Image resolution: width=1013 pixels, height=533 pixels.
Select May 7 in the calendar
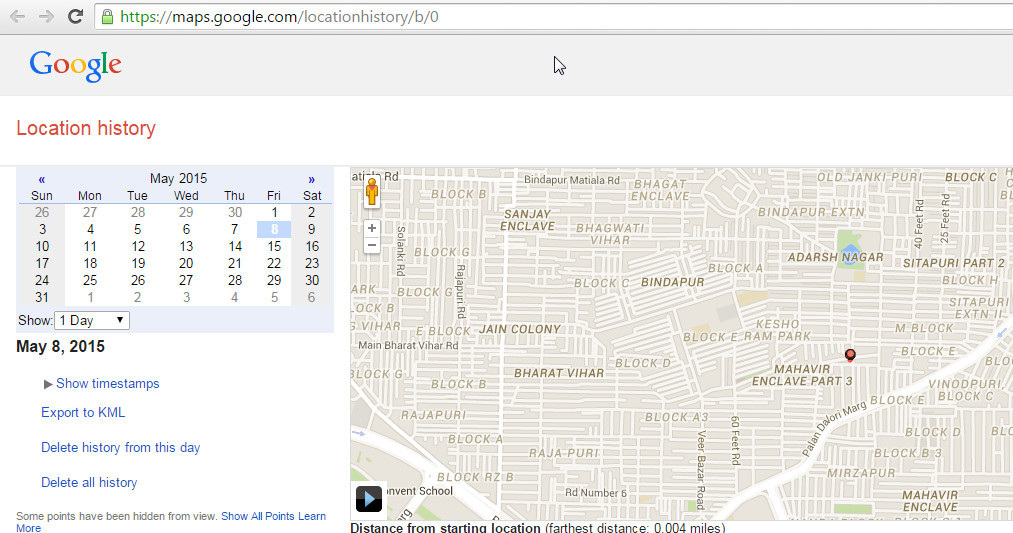pyautogui.click(x=235, y=229)
